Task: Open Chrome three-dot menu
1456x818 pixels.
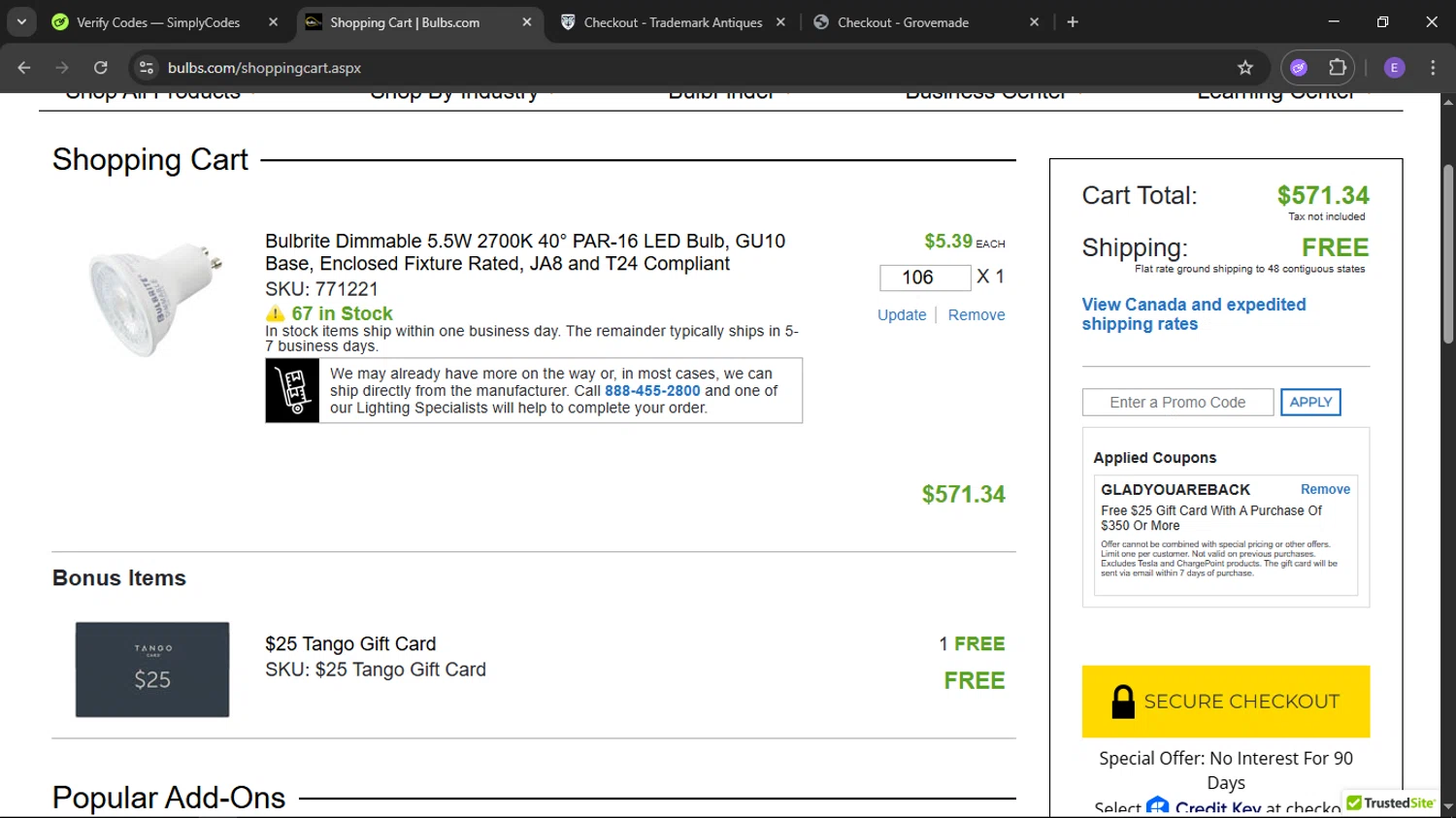Action: tap(1433, 68)
